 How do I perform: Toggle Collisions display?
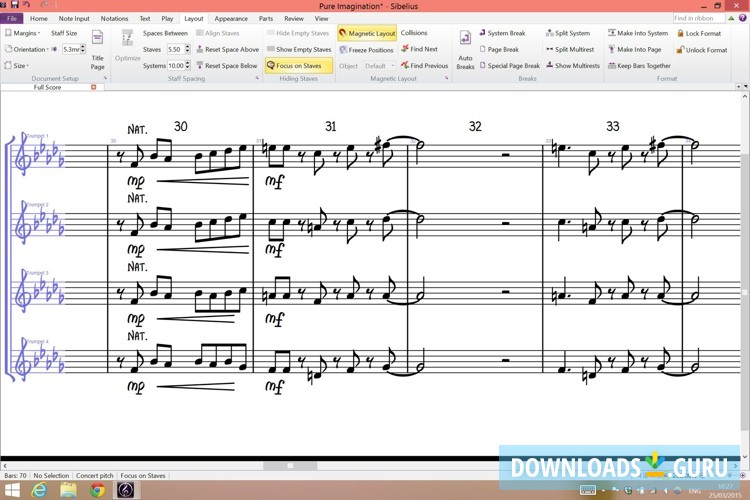[x=414, y=33]
